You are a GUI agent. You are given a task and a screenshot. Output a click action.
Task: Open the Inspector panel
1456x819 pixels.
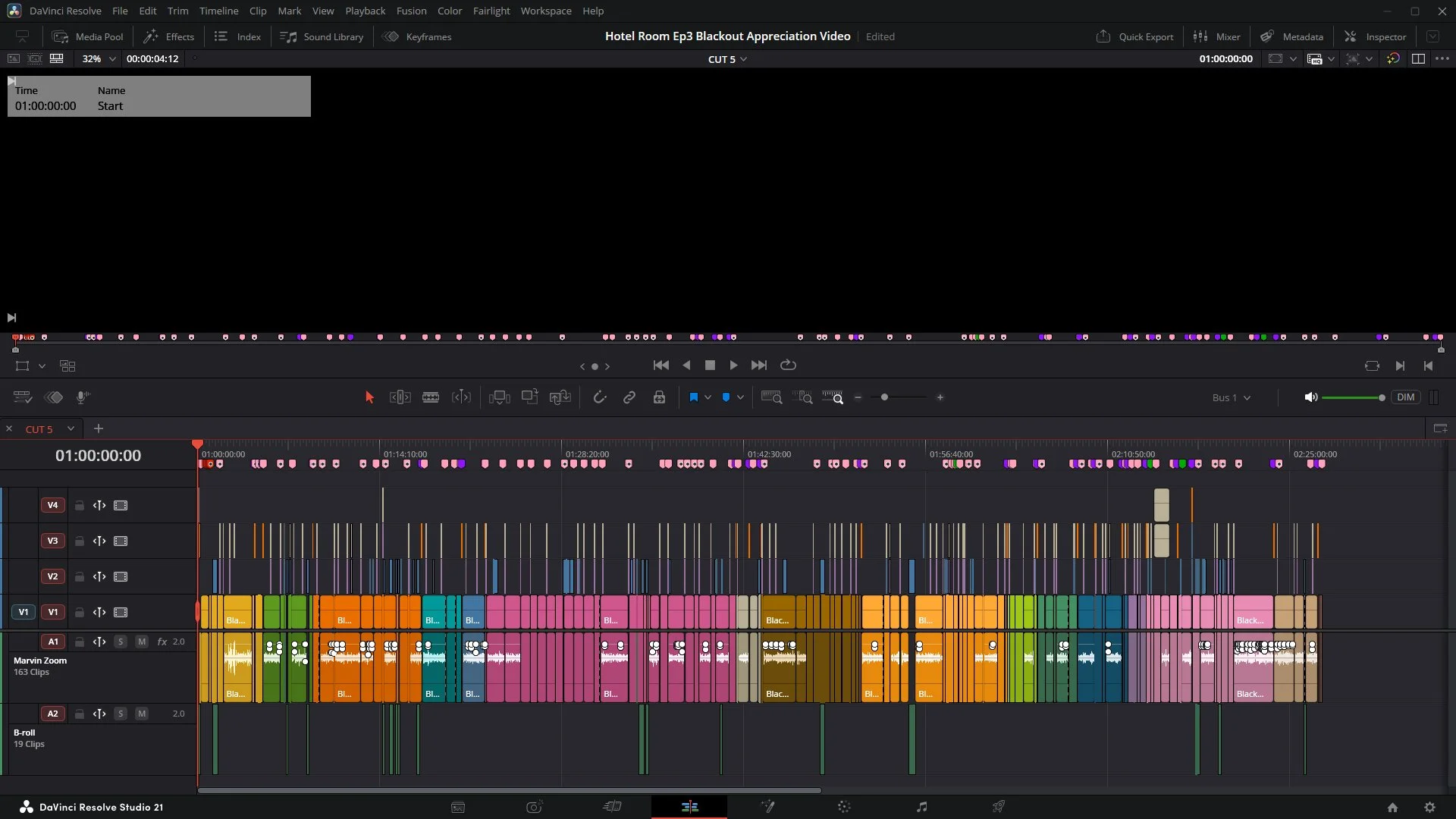pos(1375,36)
